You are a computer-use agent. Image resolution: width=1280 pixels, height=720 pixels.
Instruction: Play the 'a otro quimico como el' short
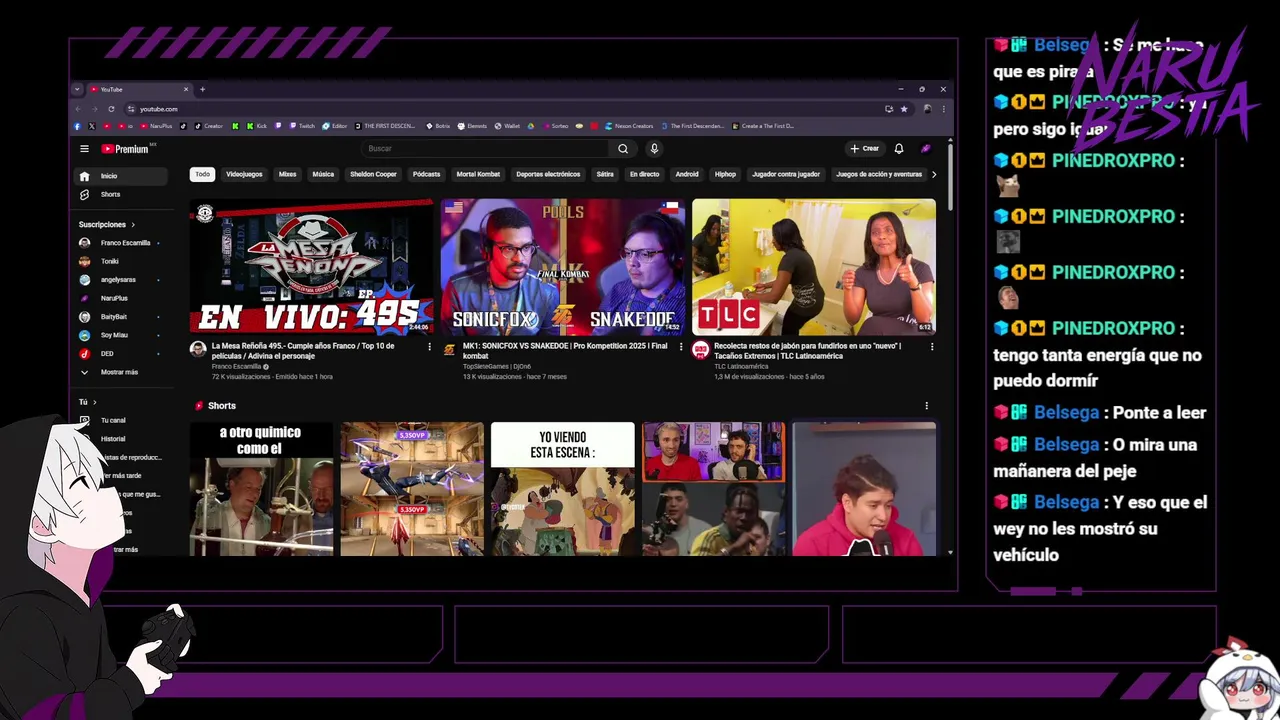[x=262, y=489]
